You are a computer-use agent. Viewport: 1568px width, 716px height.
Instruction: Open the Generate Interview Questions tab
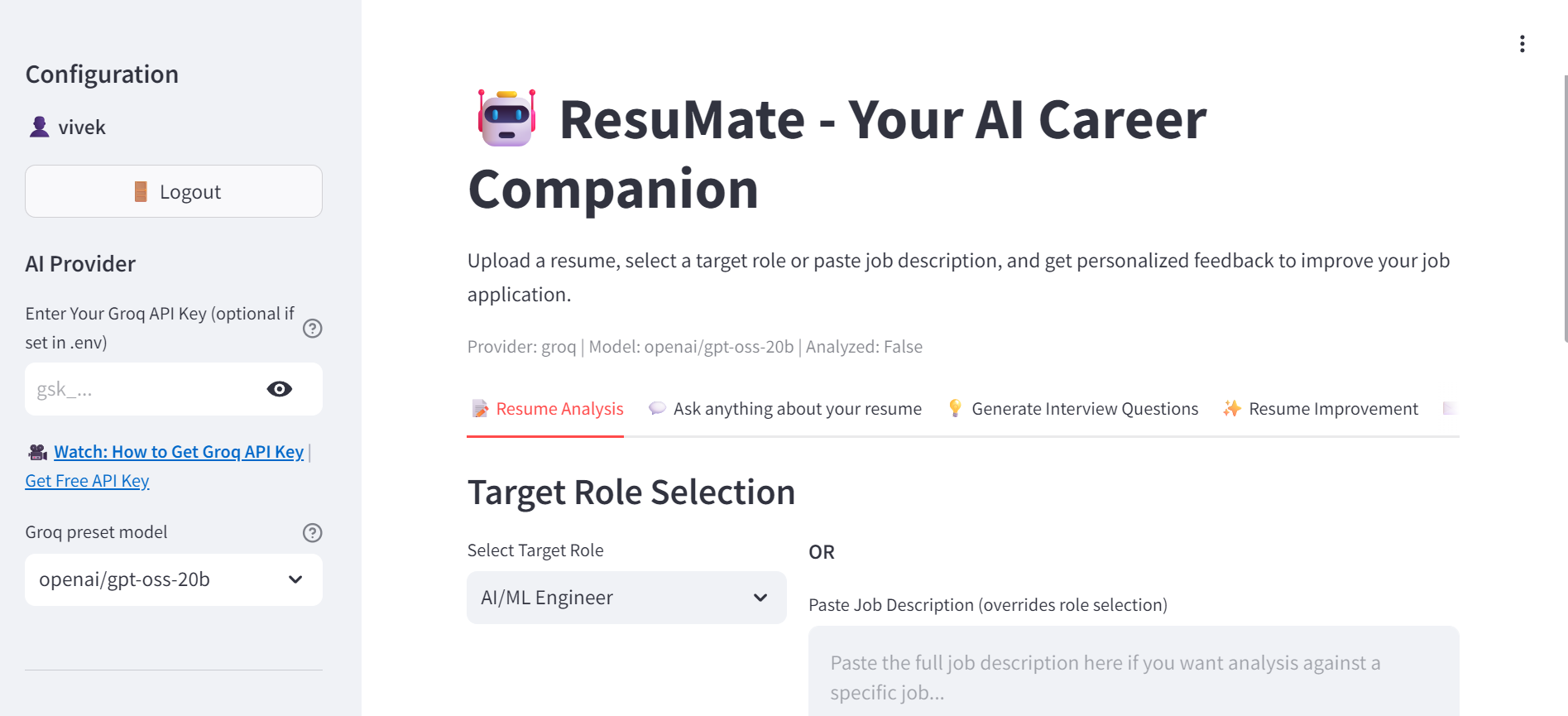1084,409
